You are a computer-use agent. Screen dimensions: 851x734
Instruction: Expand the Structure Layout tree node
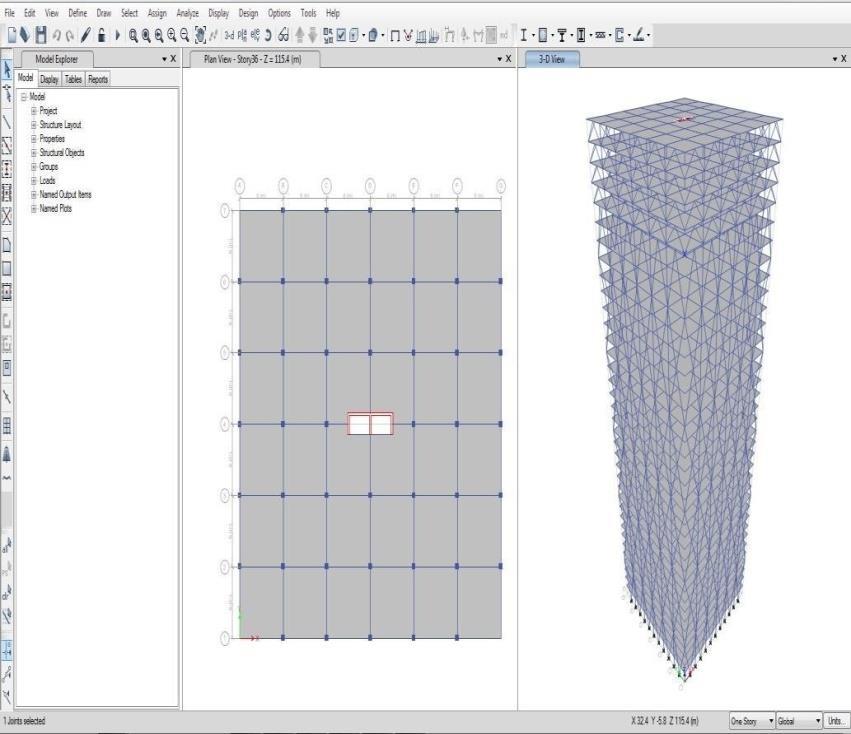[34, 125]
